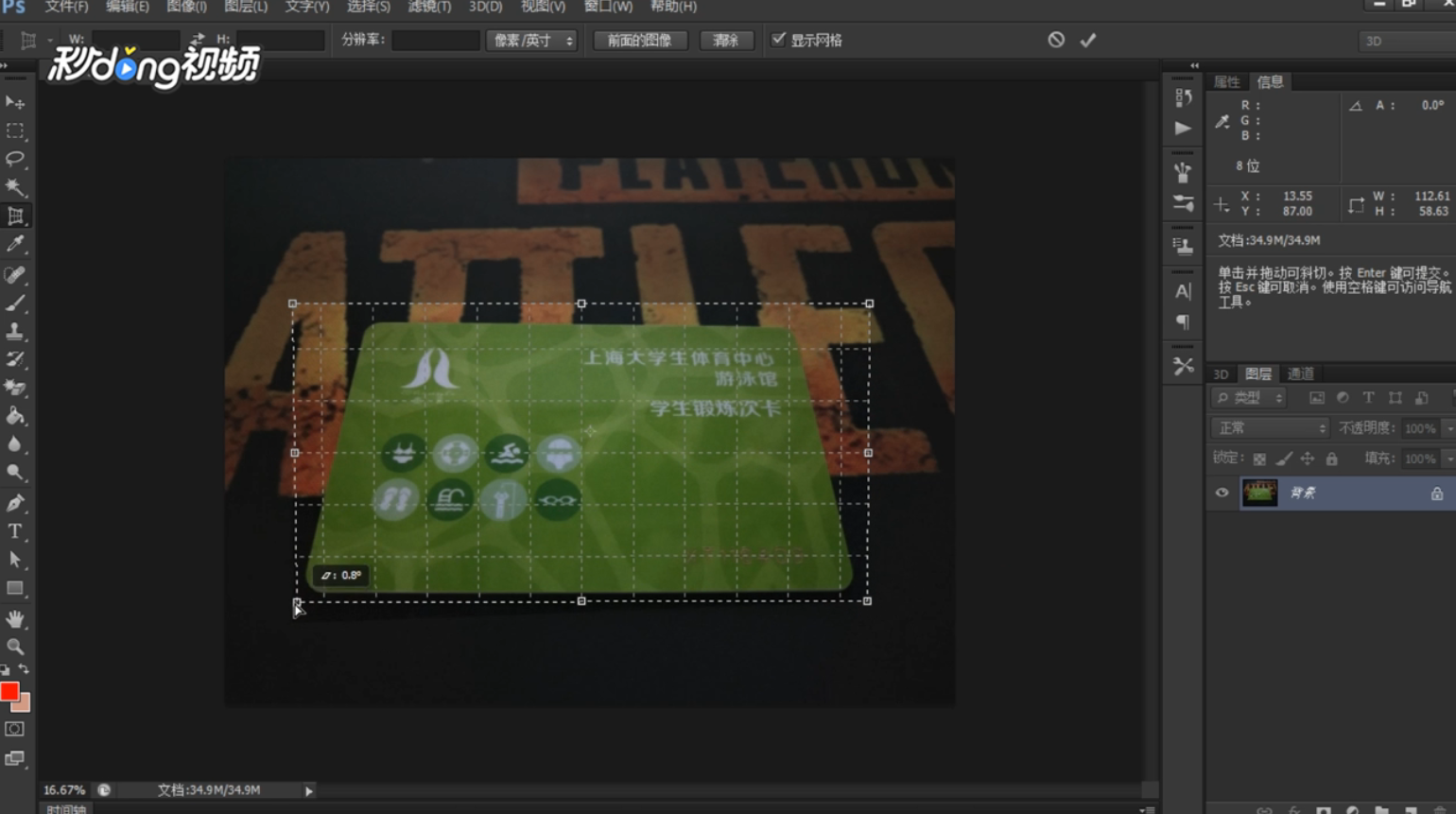This screenshot has width=1456, height=814.
Task: Select the Pen tool
Action: tap(15, 503)
